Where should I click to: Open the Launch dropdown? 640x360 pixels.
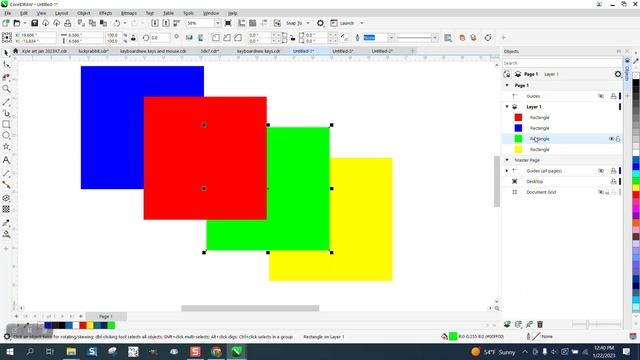coord(362,23)
